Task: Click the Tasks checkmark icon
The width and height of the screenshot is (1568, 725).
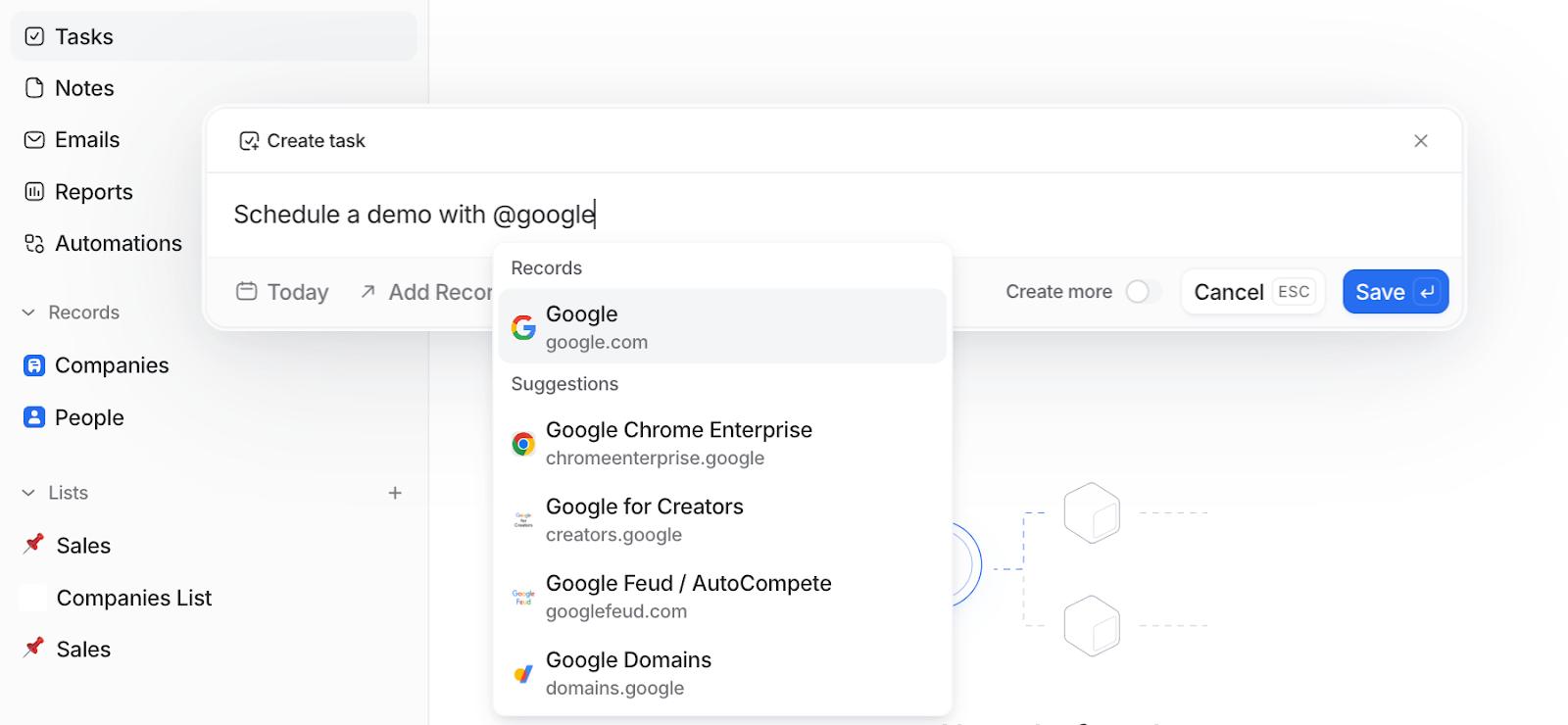Action: click(34, 36)
